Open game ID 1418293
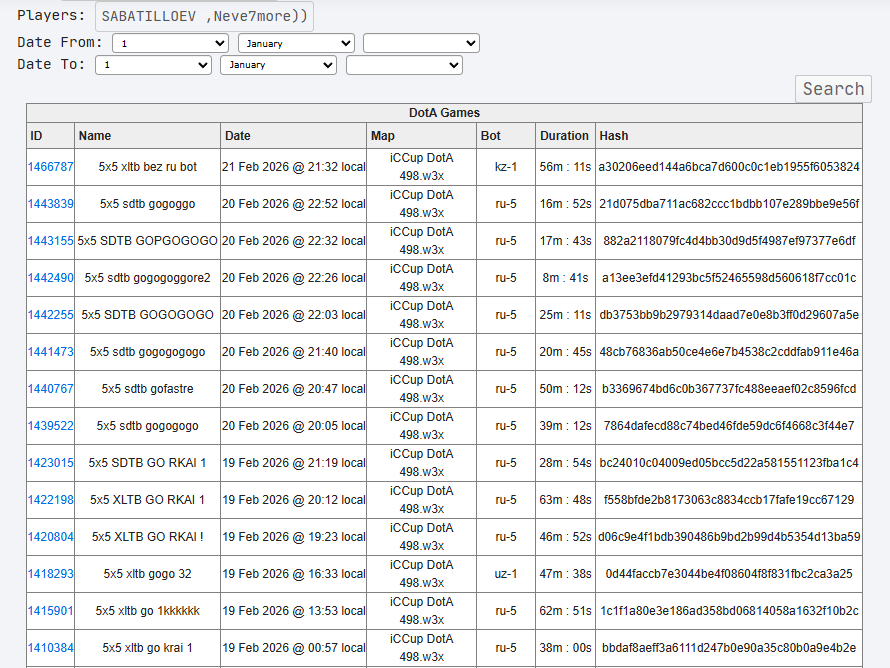 click(x=51, y=574)
